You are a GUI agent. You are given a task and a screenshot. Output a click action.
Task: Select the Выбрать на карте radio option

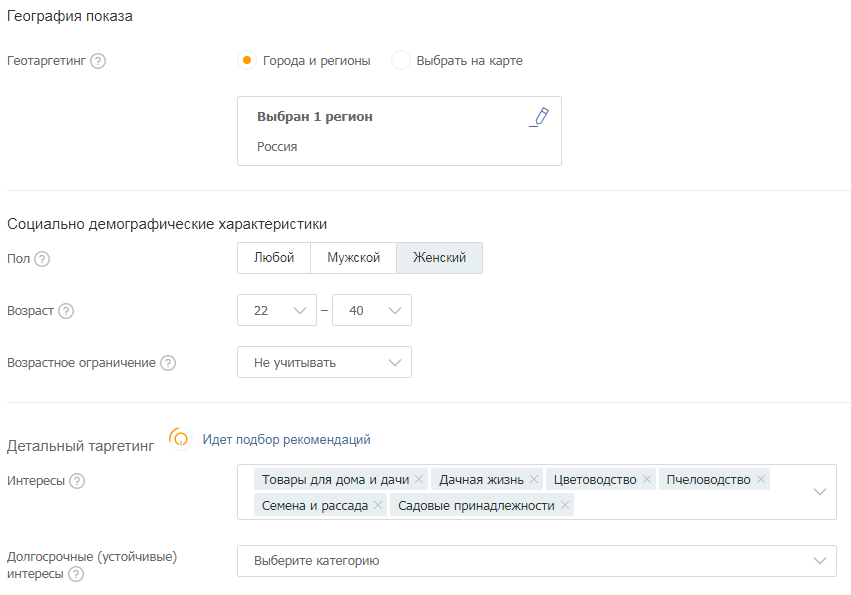click(401, 60)
